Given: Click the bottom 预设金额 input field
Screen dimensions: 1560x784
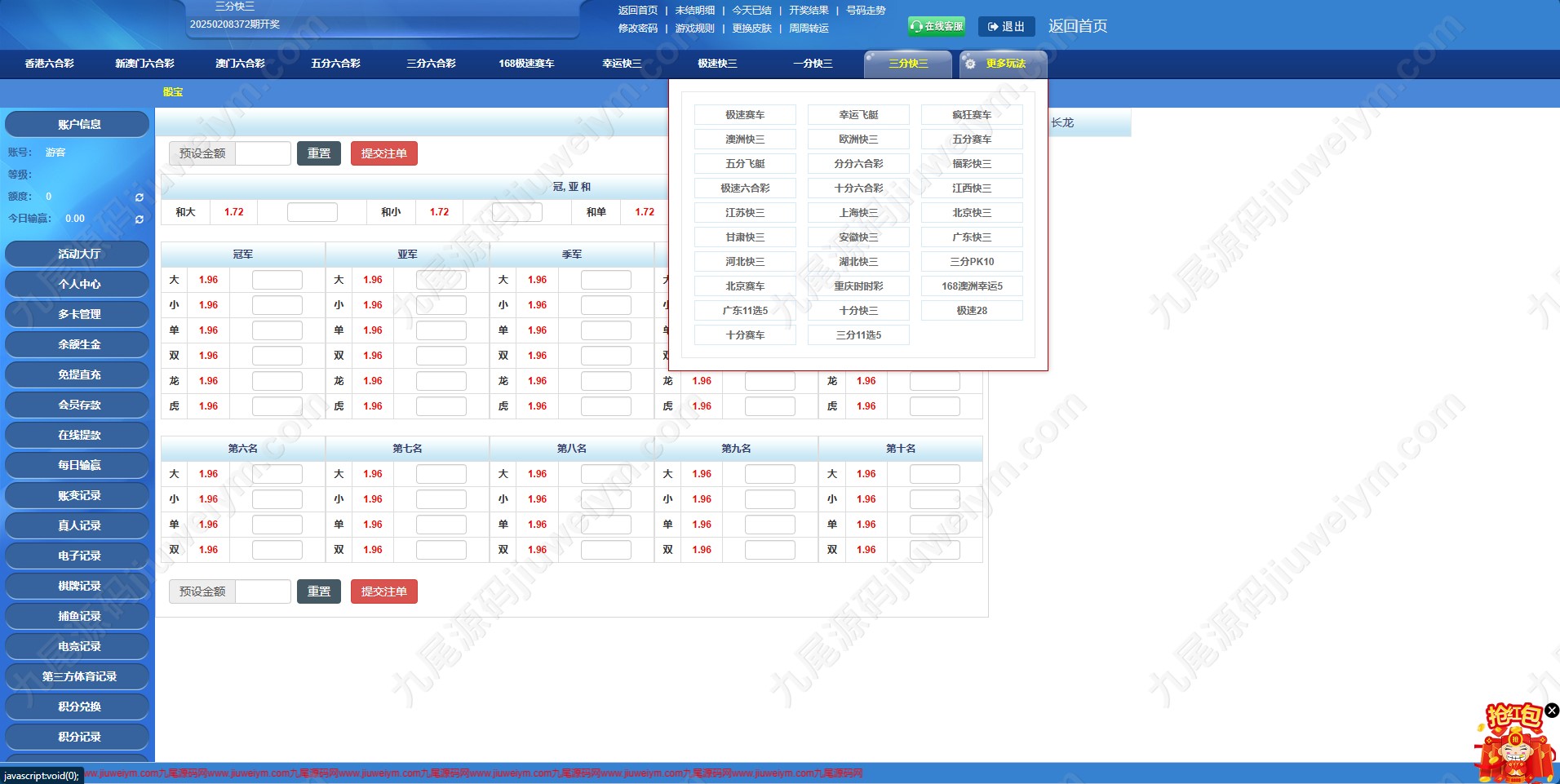Looking at the screenshot, I should pos(263,591).
